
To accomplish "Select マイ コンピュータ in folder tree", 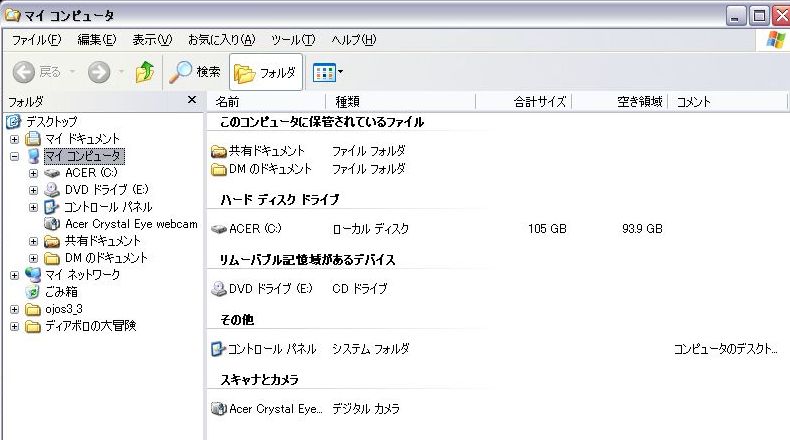I will 84,156.
